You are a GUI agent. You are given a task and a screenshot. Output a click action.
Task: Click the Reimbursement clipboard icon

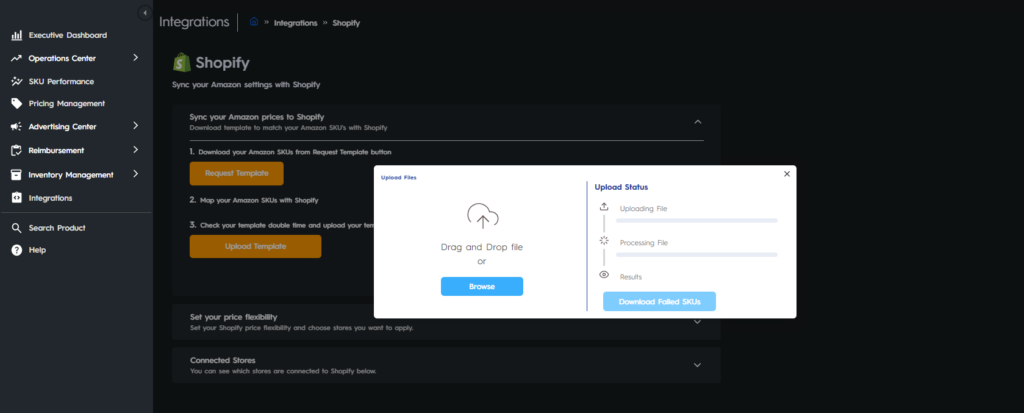(16, 150)
